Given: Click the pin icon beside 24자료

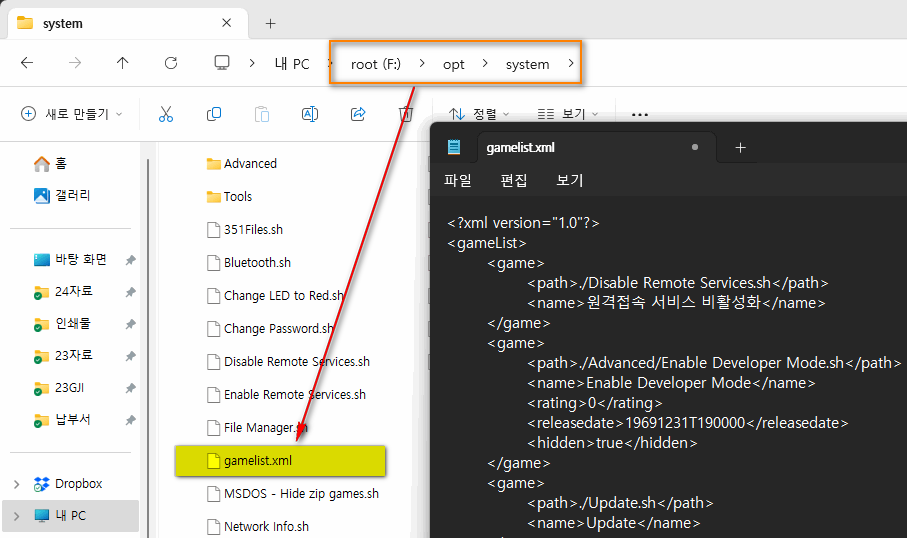Looking at the screenshot, I should (130, 292).
